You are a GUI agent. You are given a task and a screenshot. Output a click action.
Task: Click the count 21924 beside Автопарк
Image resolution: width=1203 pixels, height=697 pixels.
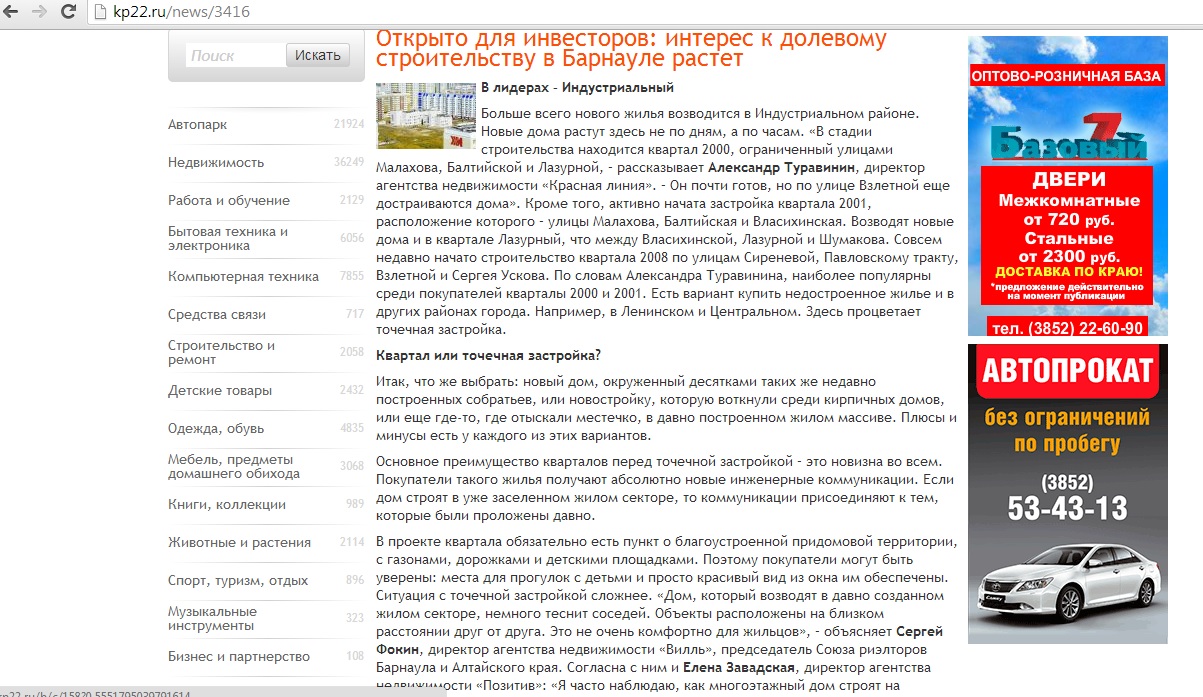349,125
